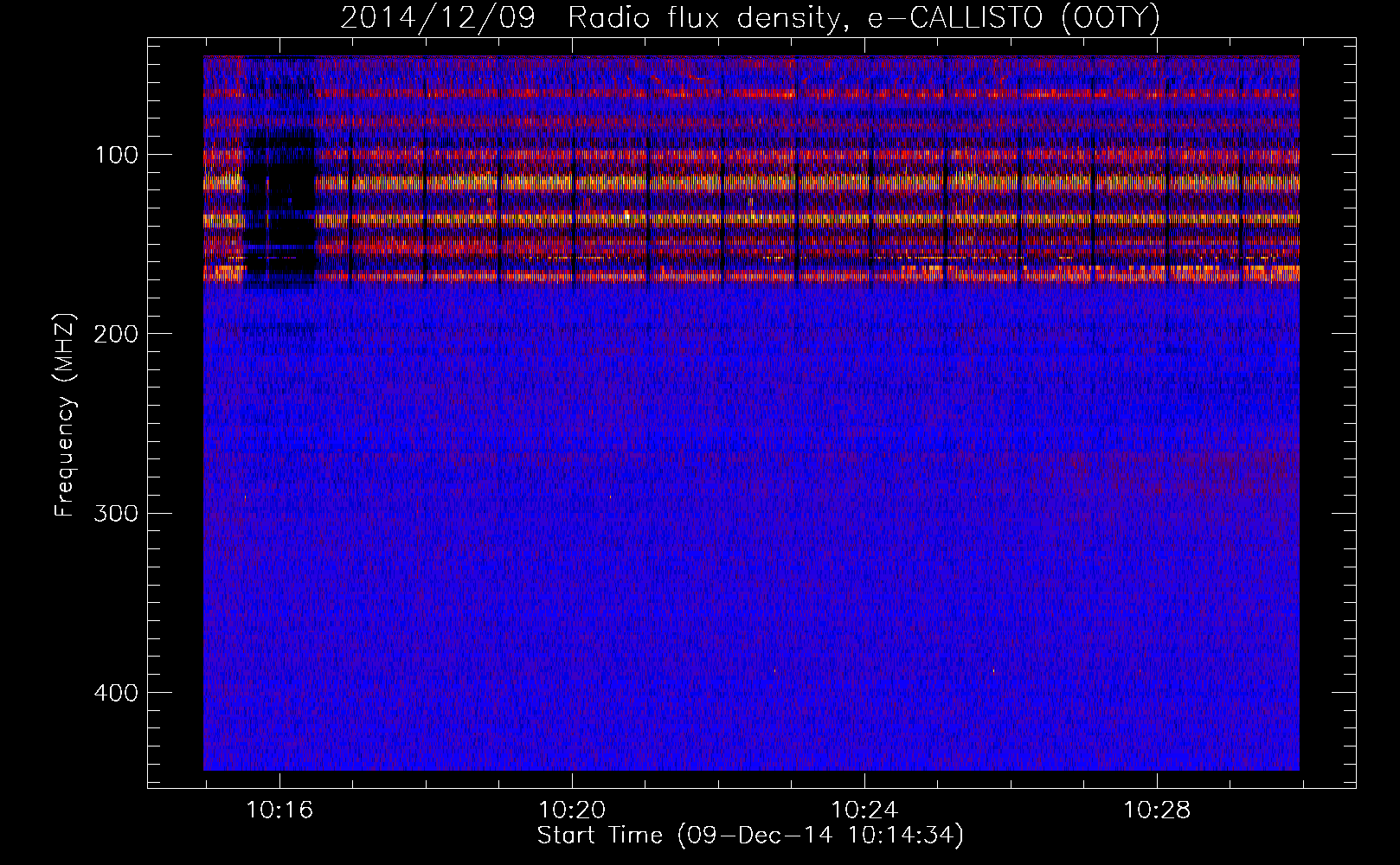Image resolution: width=1400 pixels, height=865 pixels.
Task: Click the 'Start Time (09-Dec-14 10:14:34)' label
Action: (x=750, y=836)
